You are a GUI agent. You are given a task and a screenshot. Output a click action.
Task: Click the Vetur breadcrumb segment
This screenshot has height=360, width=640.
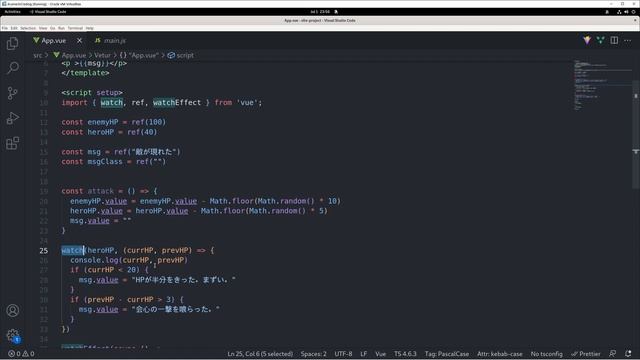[x=102, y=55]
